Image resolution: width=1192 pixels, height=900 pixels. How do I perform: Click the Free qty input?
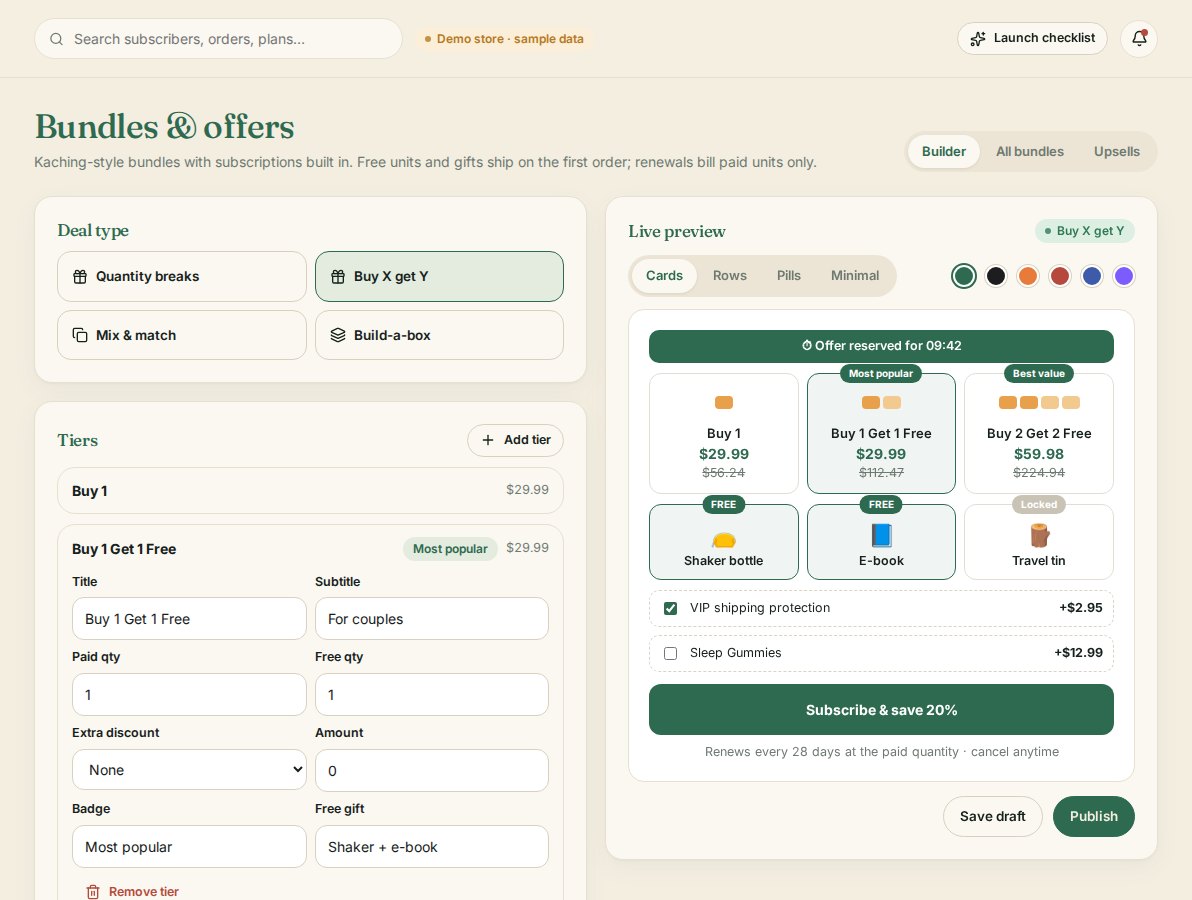point(432,695)
